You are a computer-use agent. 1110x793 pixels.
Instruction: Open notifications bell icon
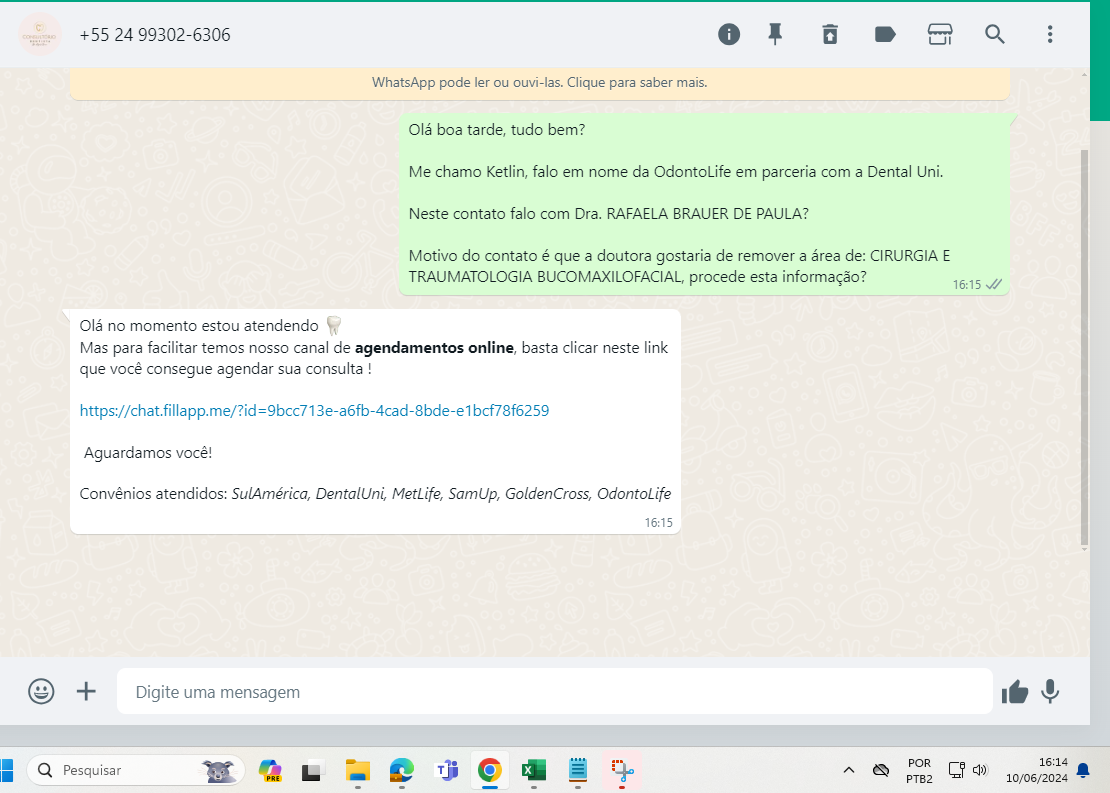point(1083,770)
